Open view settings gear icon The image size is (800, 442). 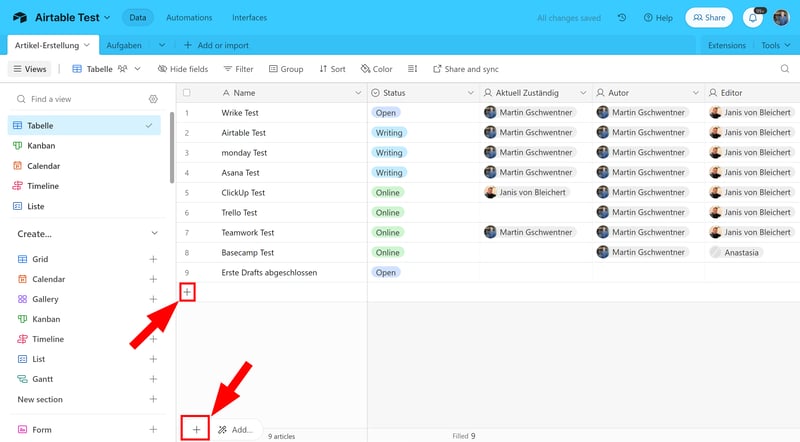point(153,99)
